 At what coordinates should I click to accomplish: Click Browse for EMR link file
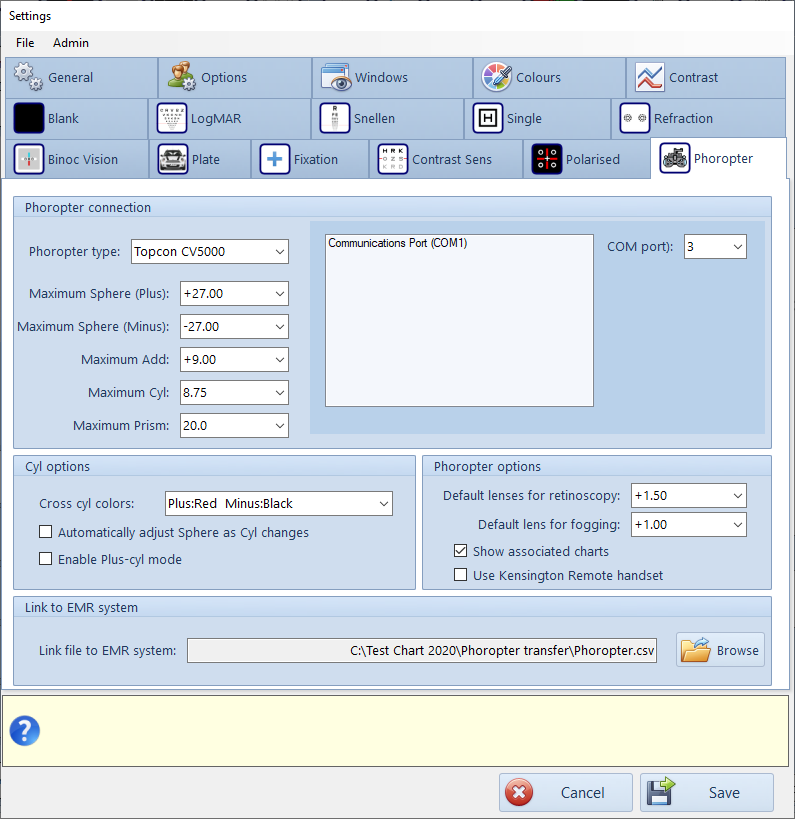click(720, 650)
